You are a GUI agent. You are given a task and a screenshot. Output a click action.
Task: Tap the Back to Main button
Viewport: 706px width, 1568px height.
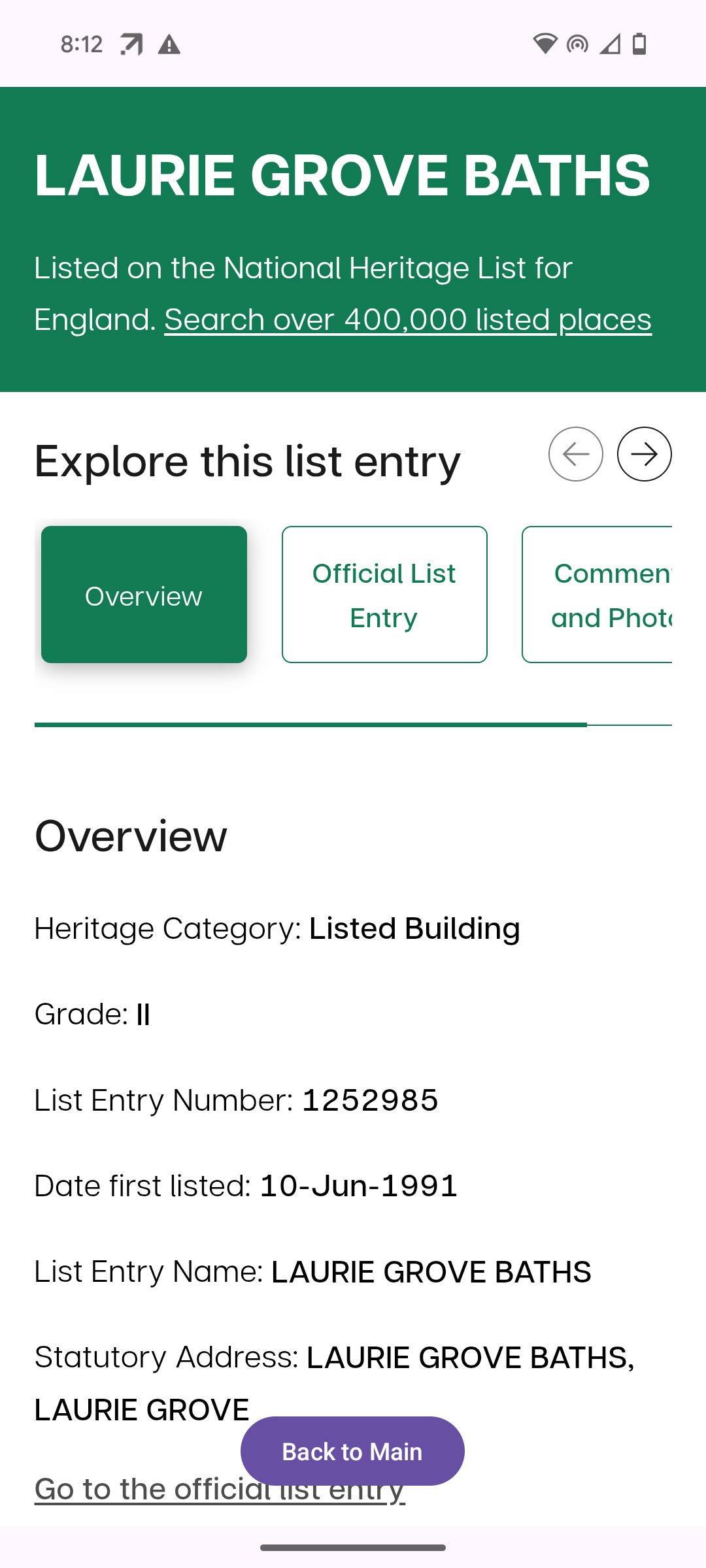pos(352,1451)
